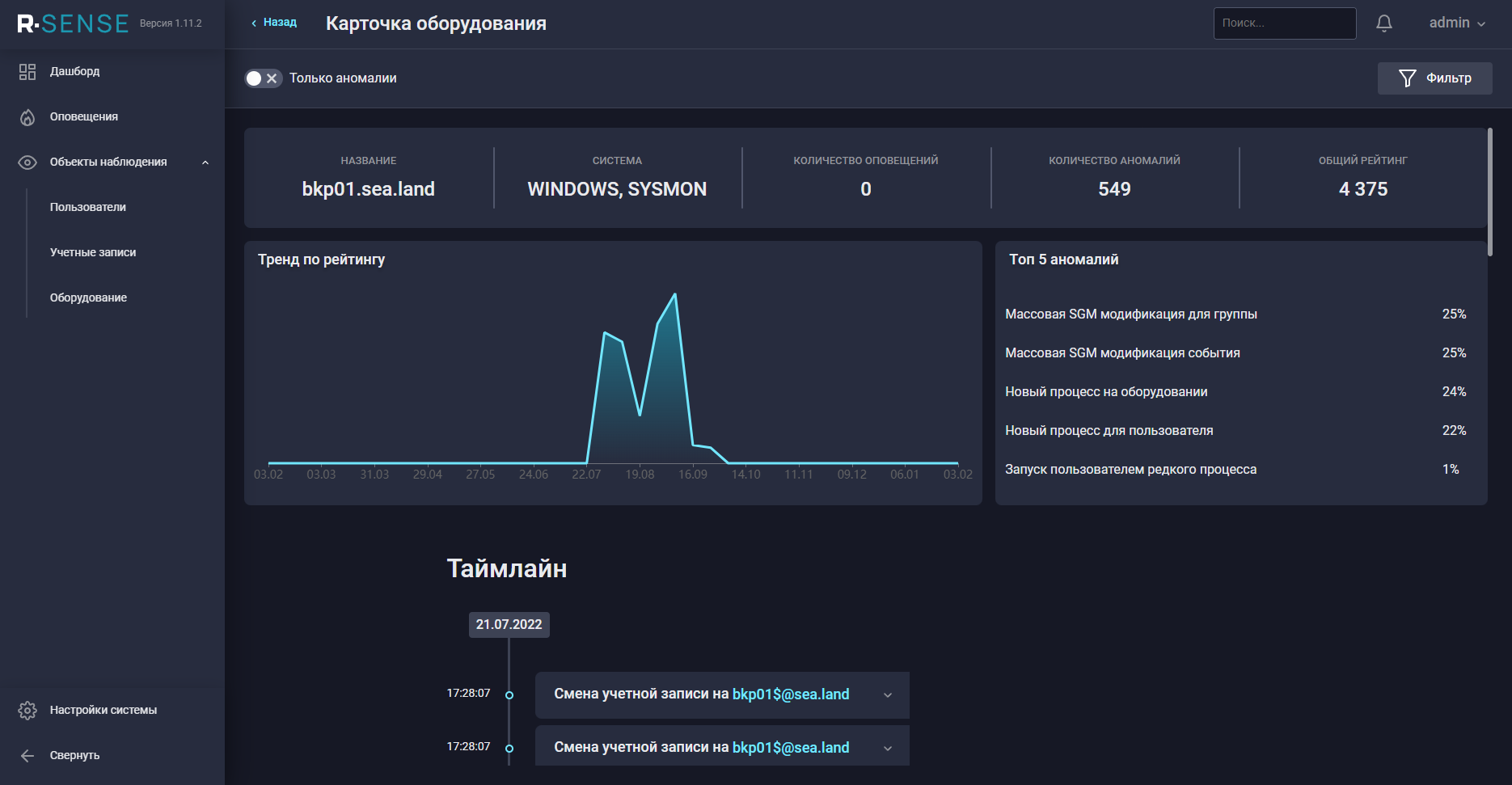Open the Фильтр button
The width and height of the screenshot is (1512, 785).
click(1435, 78)
